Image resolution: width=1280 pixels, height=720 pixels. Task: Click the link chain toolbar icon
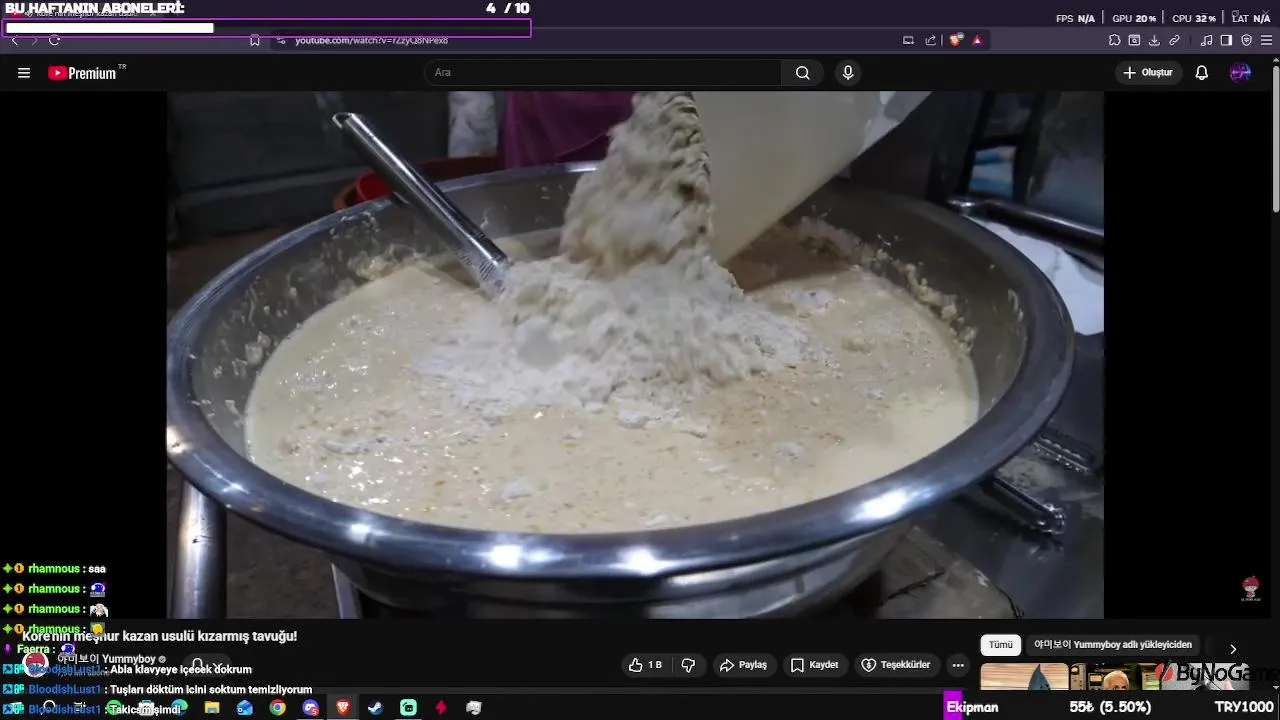click(x=1174, y=40)
